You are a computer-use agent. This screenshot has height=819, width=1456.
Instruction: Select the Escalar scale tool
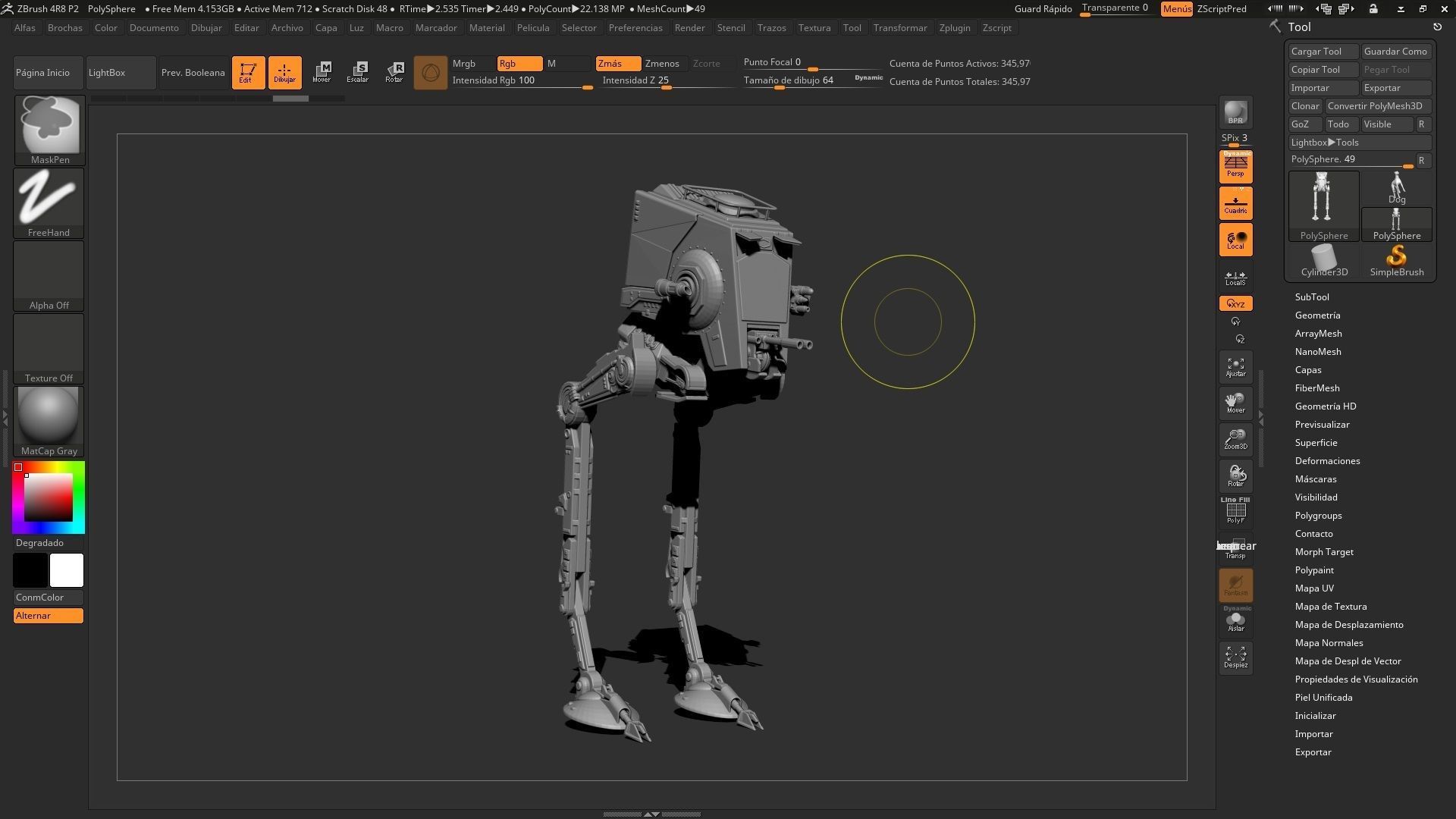358,73
